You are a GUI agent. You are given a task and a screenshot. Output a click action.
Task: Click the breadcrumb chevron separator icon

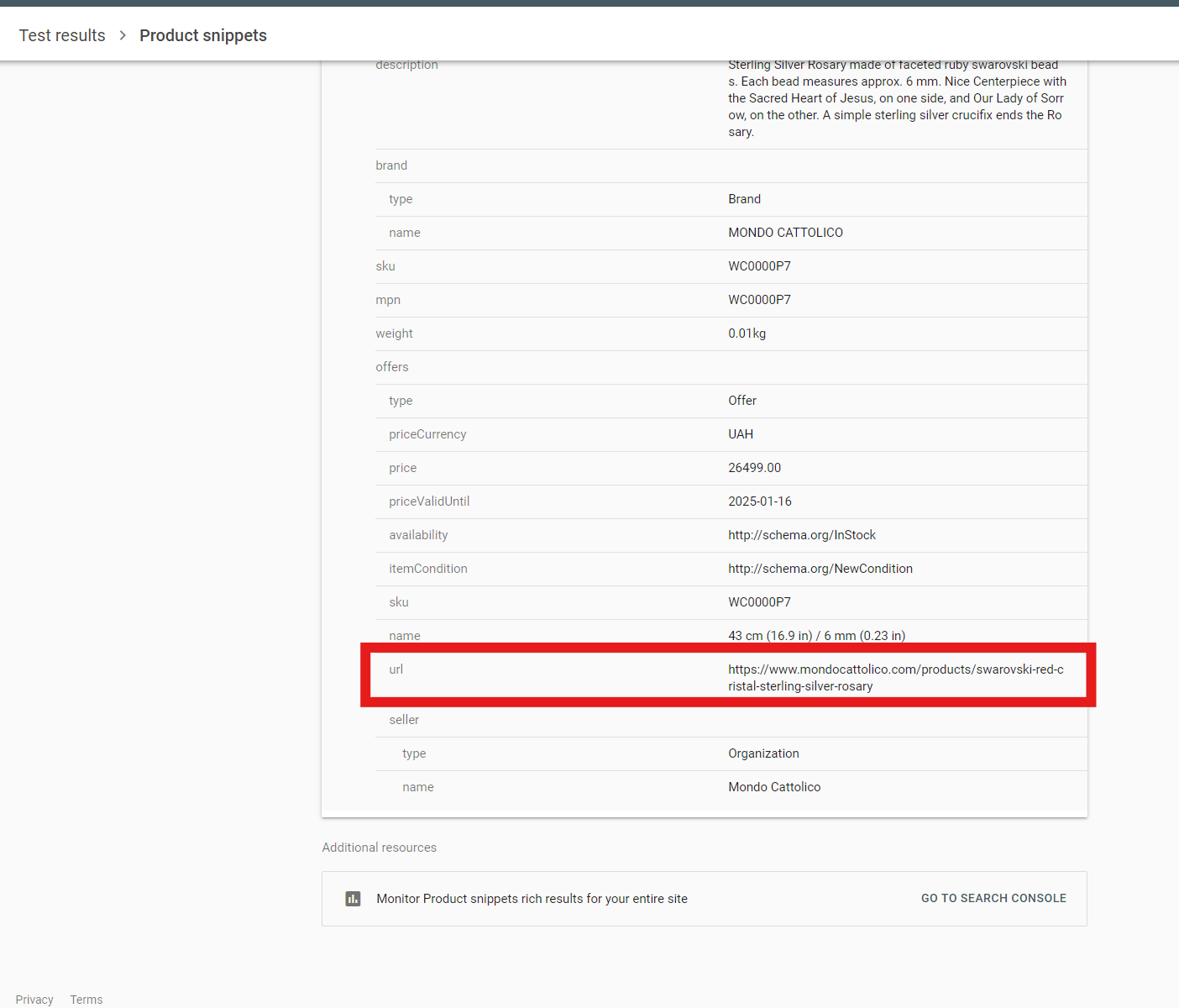123,35
